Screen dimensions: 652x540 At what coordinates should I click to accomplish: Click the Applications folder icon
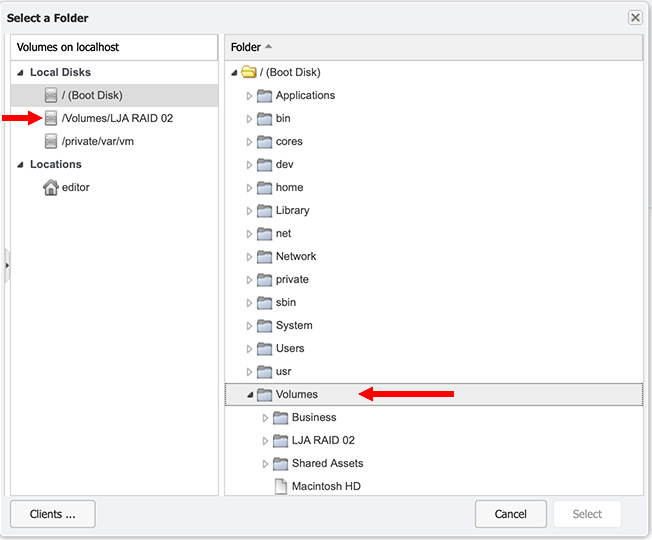click(x=264, y=96)
